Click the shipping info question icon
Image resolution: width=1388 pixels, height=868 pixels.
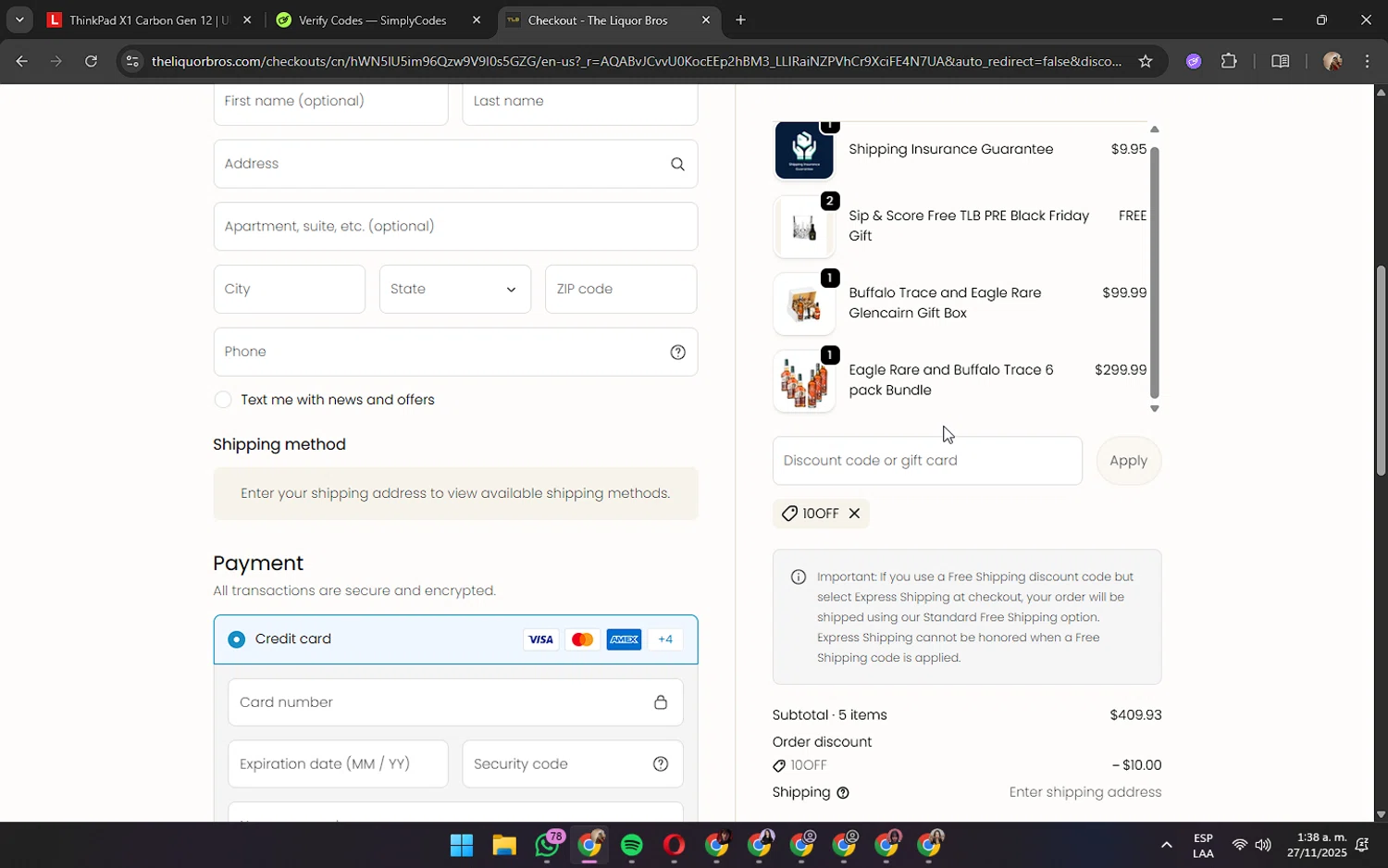[843, 793]
